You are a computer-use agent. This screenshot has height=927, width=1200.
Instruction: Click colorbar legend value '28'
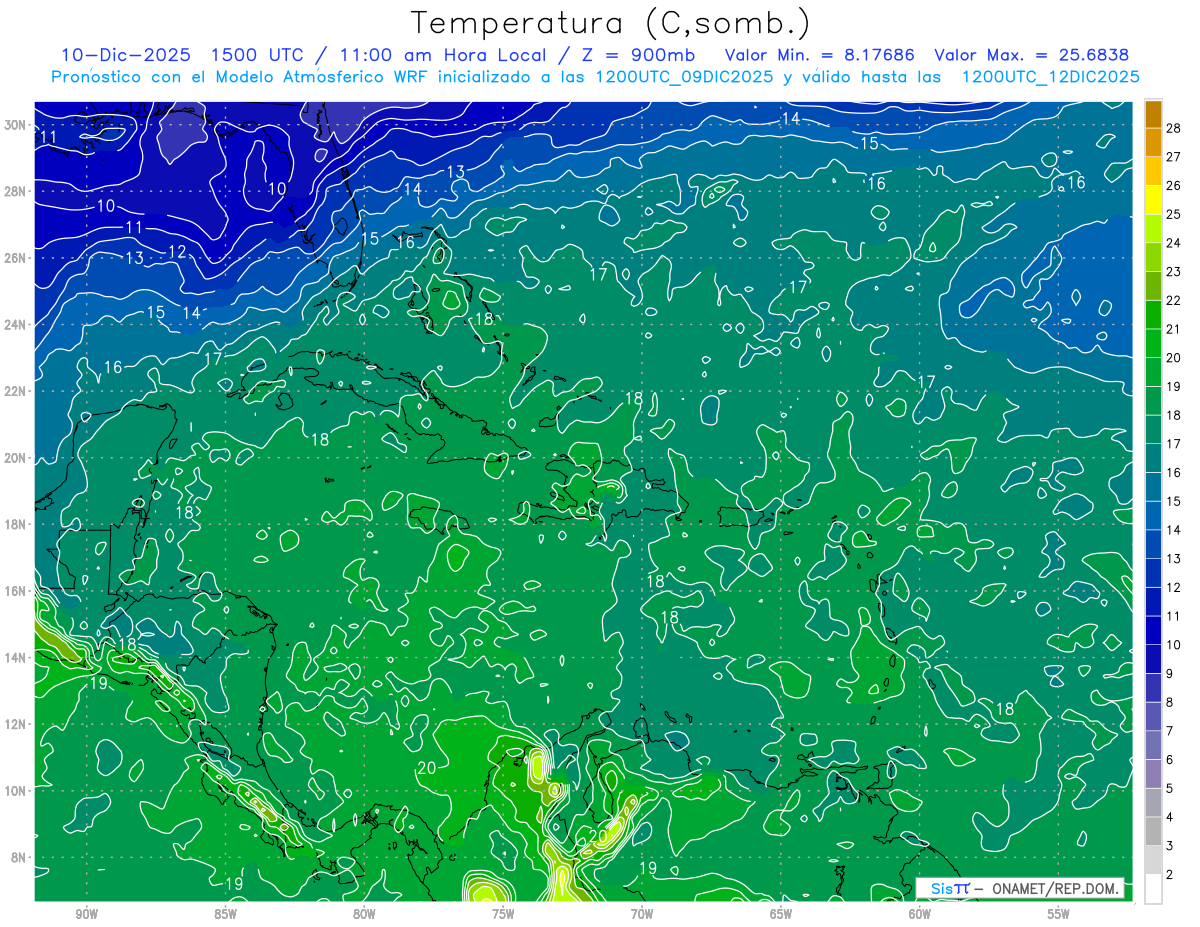pos(1173,127)
